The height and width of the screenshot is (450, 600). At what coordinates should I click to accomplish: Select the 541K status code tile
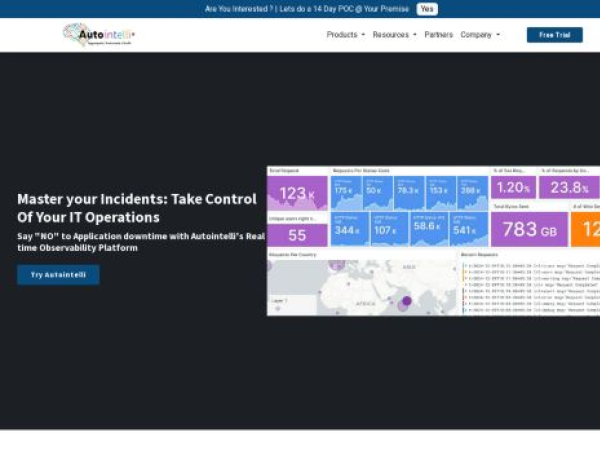(x=469, y=229)
